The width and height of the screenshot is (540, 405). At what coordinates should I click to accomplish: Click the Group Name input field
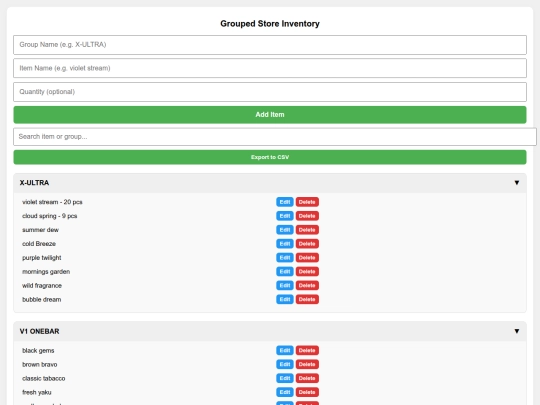click(x=270, y=45)
